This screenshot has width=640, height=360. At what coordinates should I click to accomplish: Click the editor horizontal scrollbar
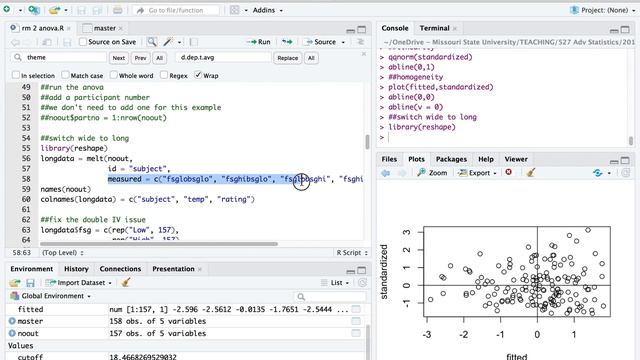point(159,244)
